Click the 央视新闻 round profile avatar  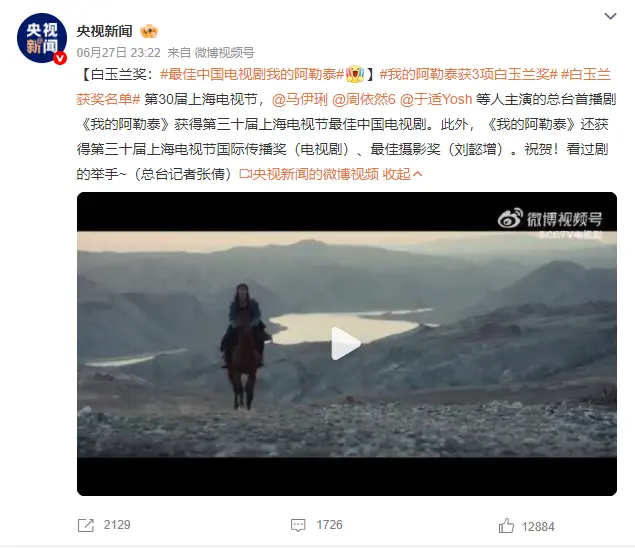[x=42, y=38]
